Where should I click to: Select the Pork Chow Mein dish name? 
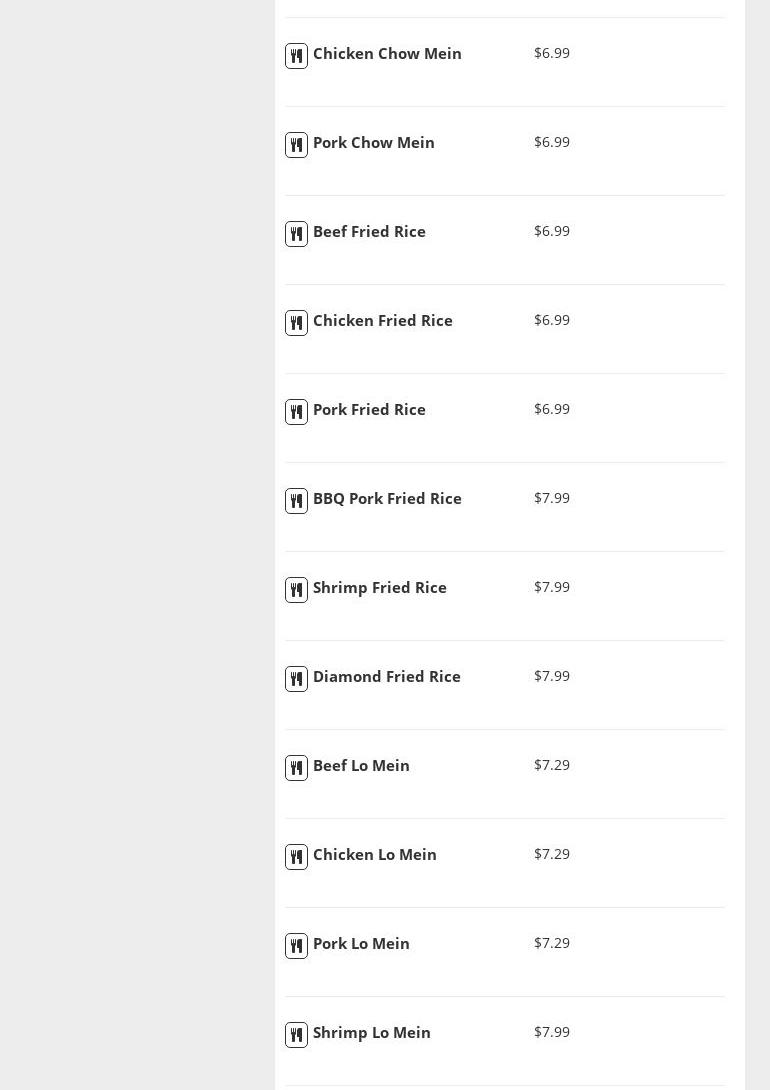[x=373, y=143]
